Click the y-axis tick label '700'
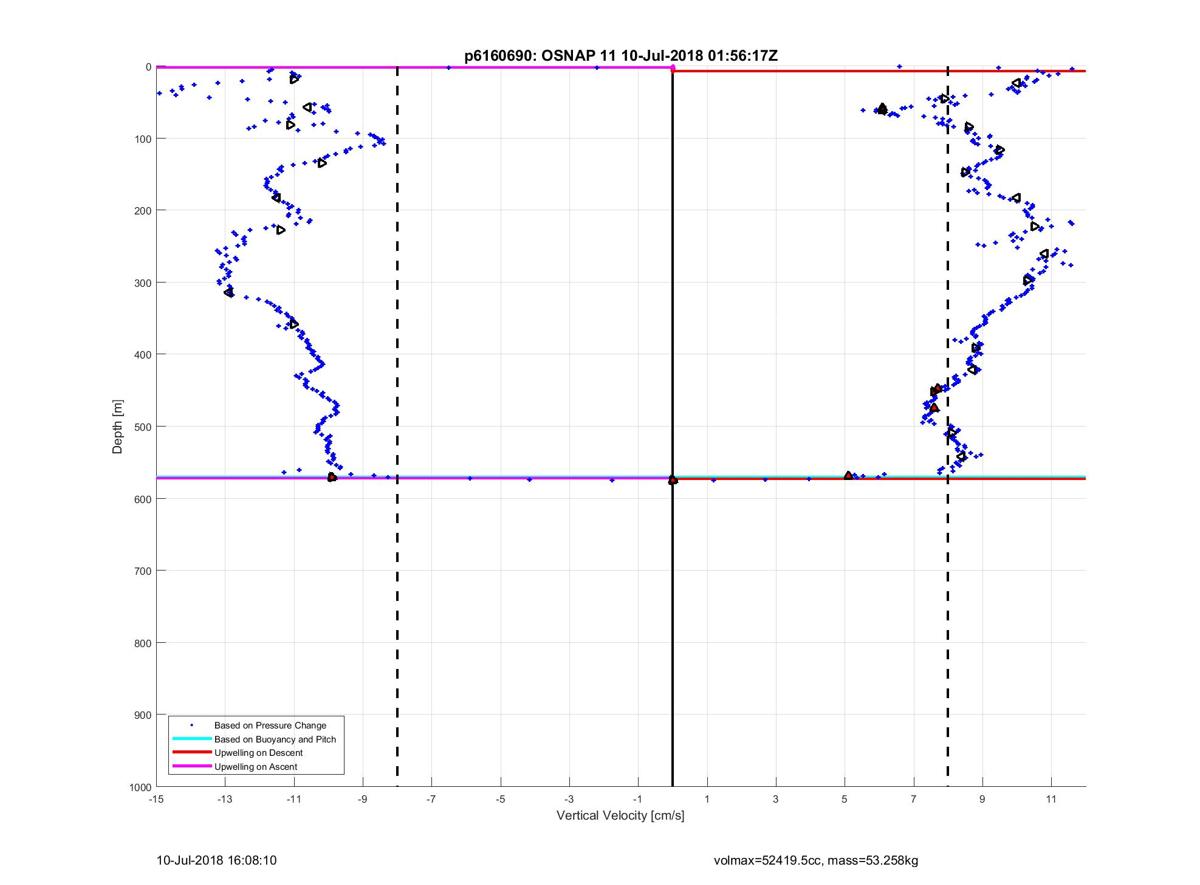This screenshot has width=1200, height=885. pyautogui.click(x=142, y=571)
